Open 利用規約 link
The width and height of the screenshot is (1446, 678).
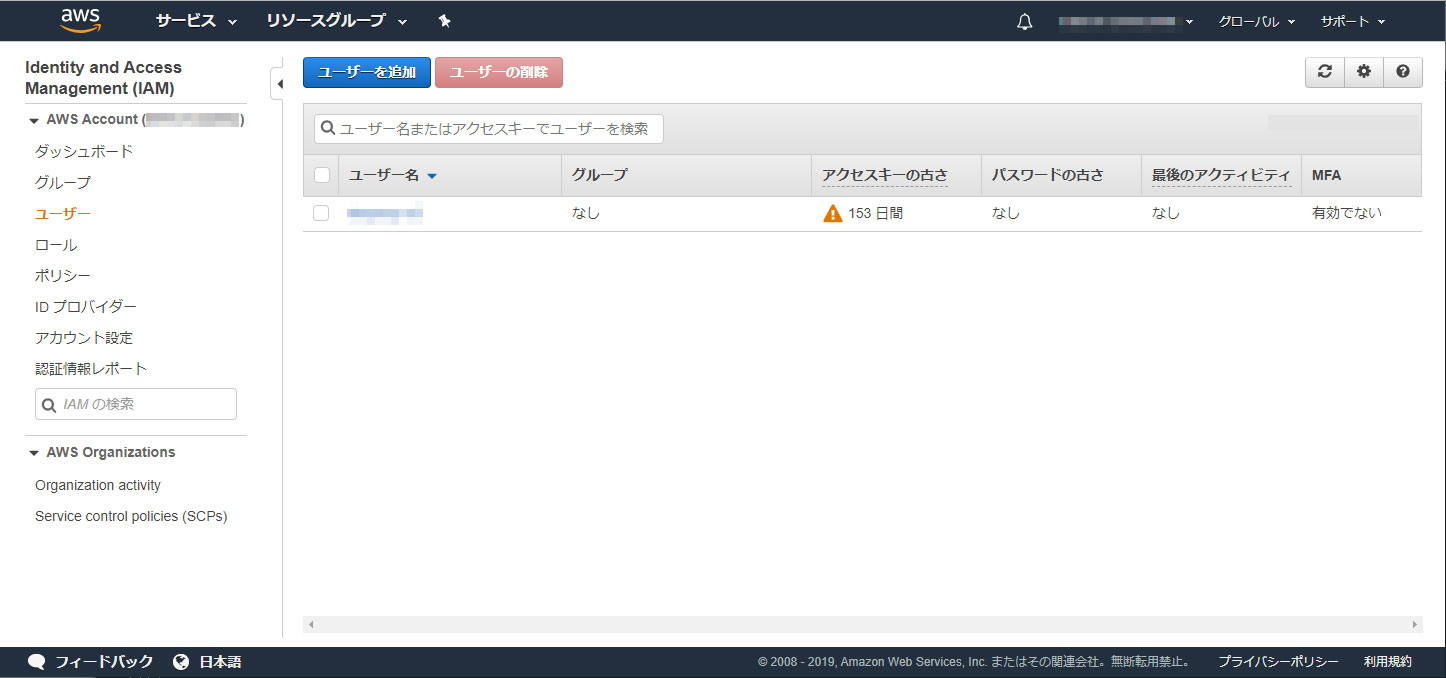coord(1388,662)
